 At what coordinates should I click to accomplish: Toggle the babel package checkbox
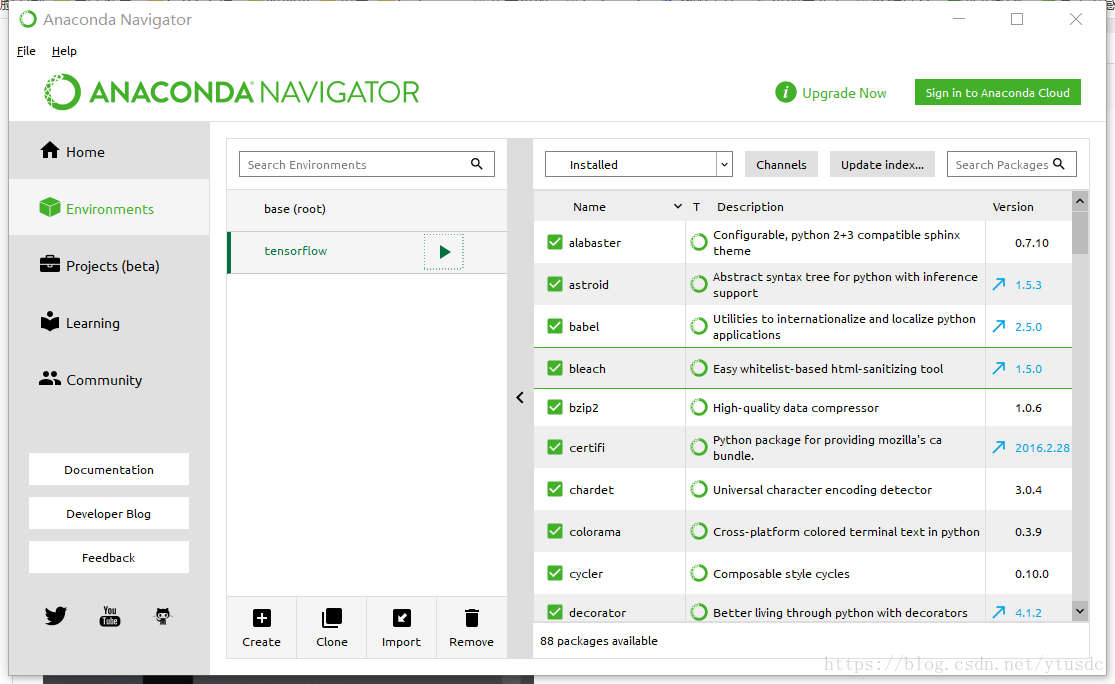[x=555, y=326]
